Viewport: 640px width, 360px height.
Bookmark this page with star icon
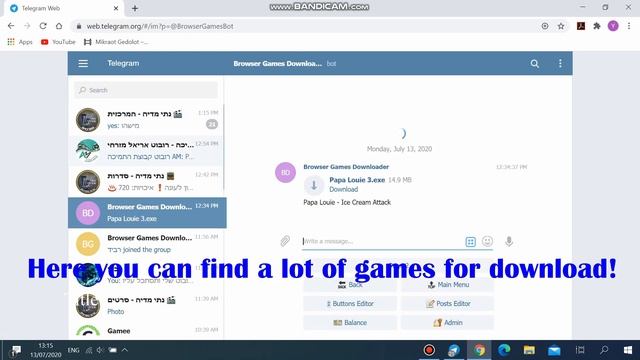561,26
